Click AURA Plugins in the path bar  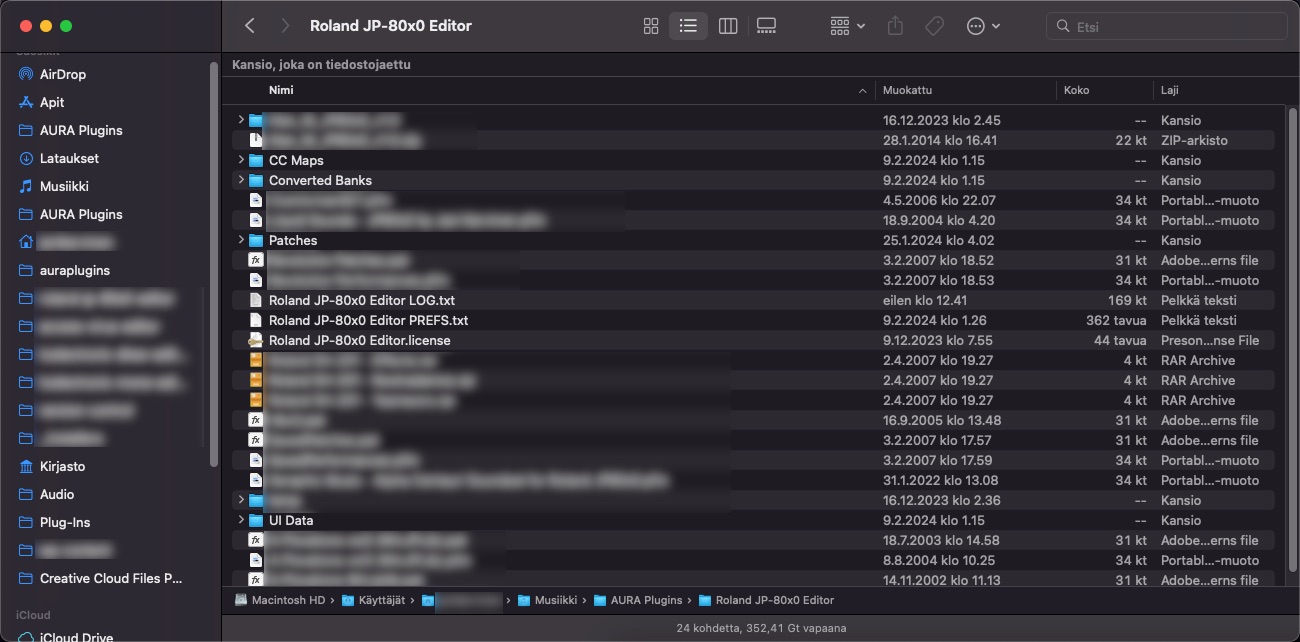[638, 600]
